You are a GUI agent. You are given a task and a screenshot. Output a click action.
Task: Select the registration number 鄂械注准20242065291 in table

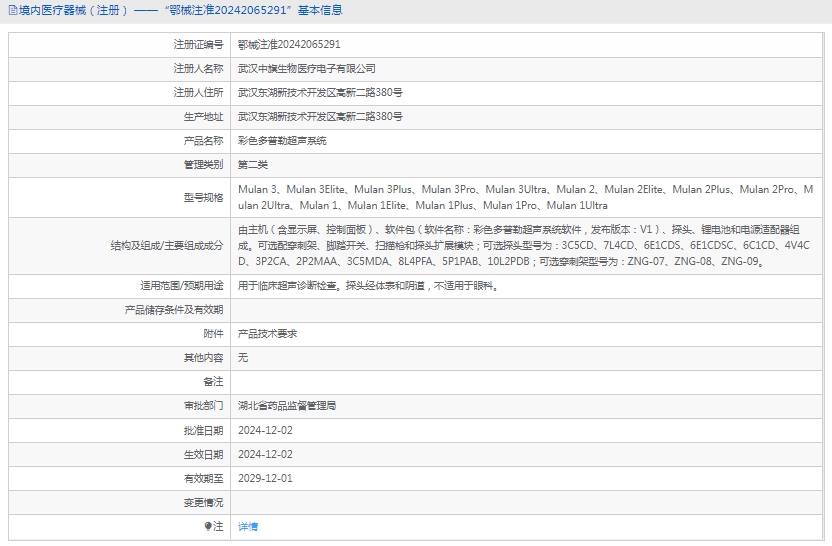click(288, 45)
